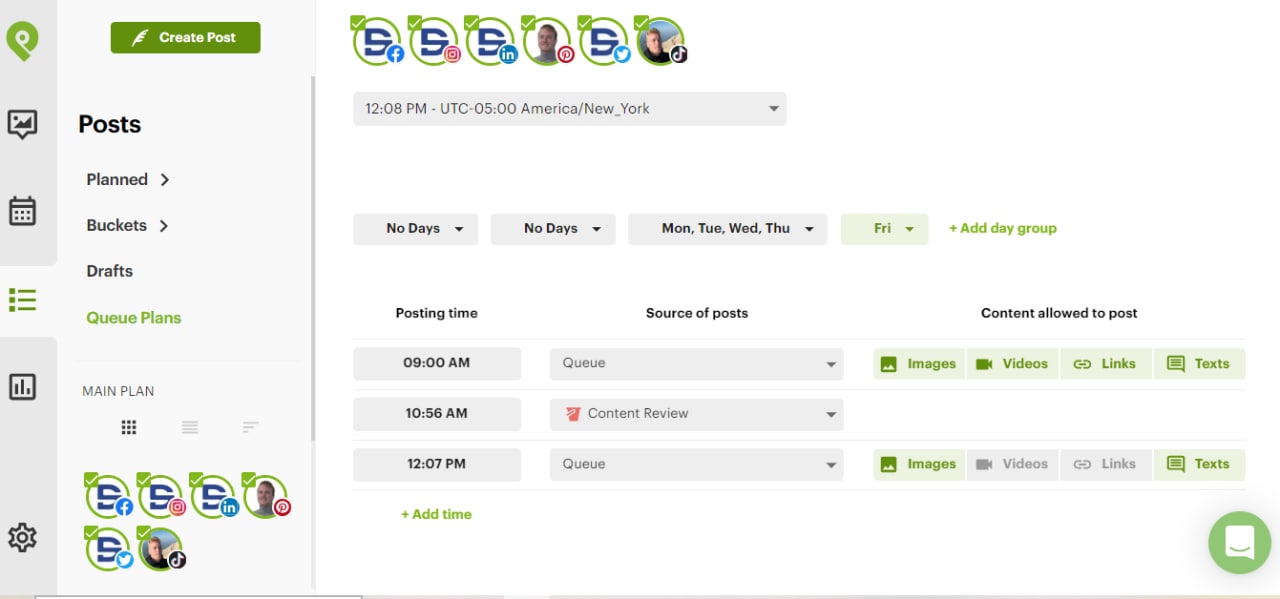
Task: Open the analytics bar chart icon
Action: point(22,386)
